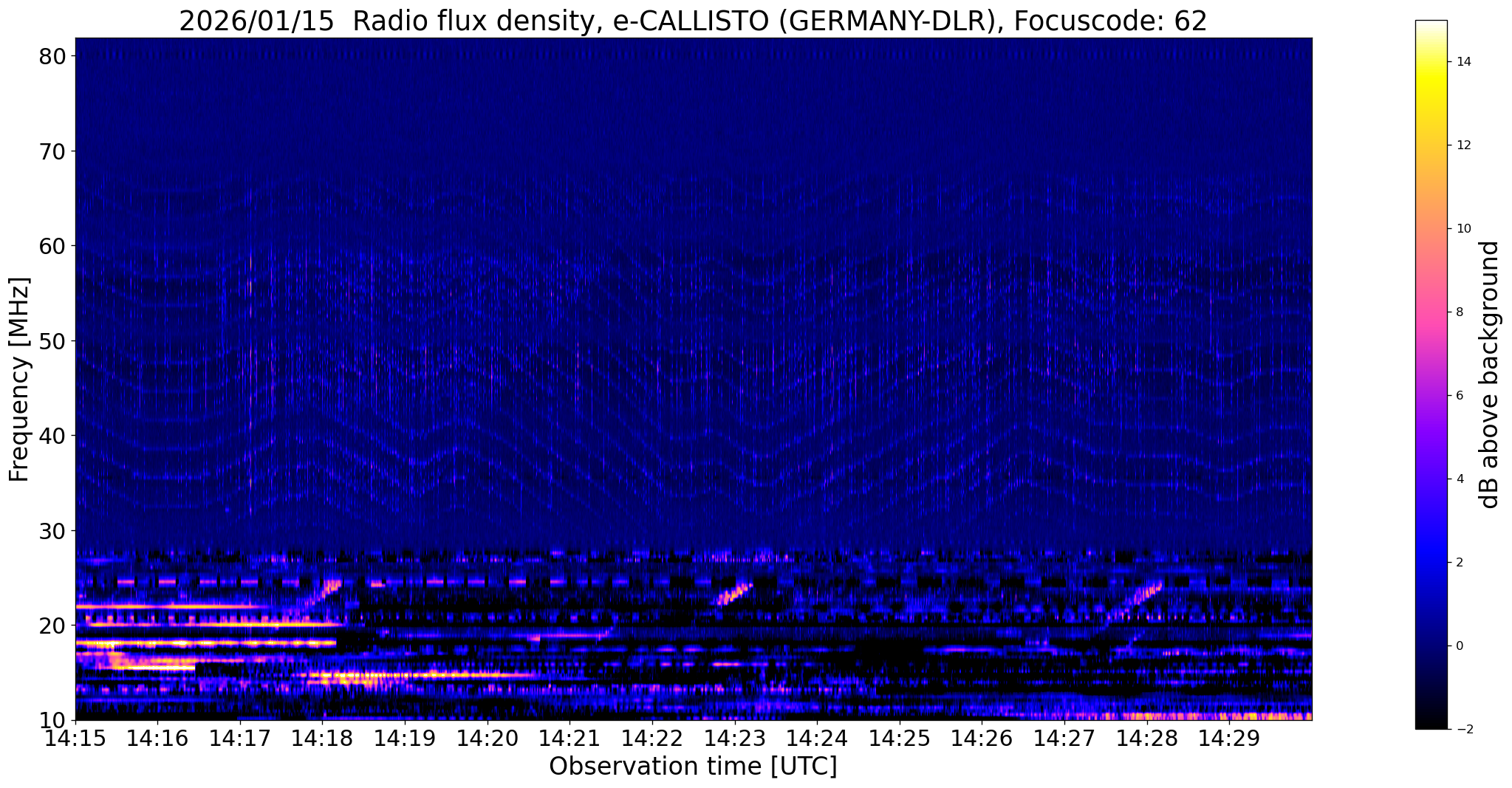
Task: Click the 'dB above background' colorbar label
Action: 1489,374
